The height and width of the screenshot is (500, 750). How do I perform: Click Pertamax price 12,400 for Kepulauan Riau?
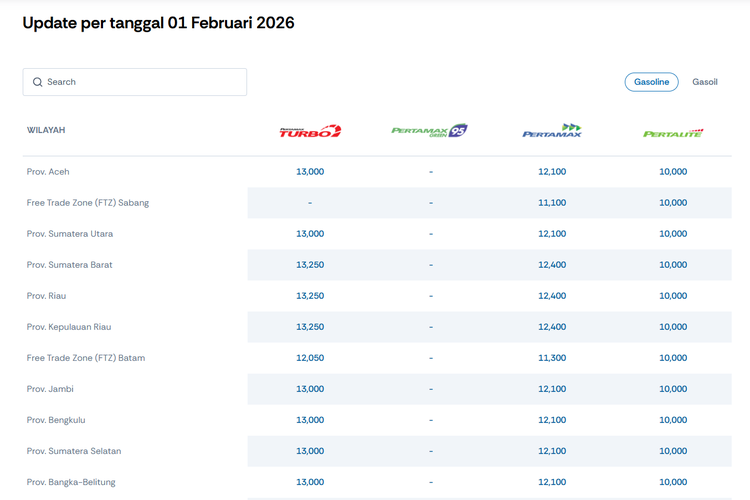552,327
